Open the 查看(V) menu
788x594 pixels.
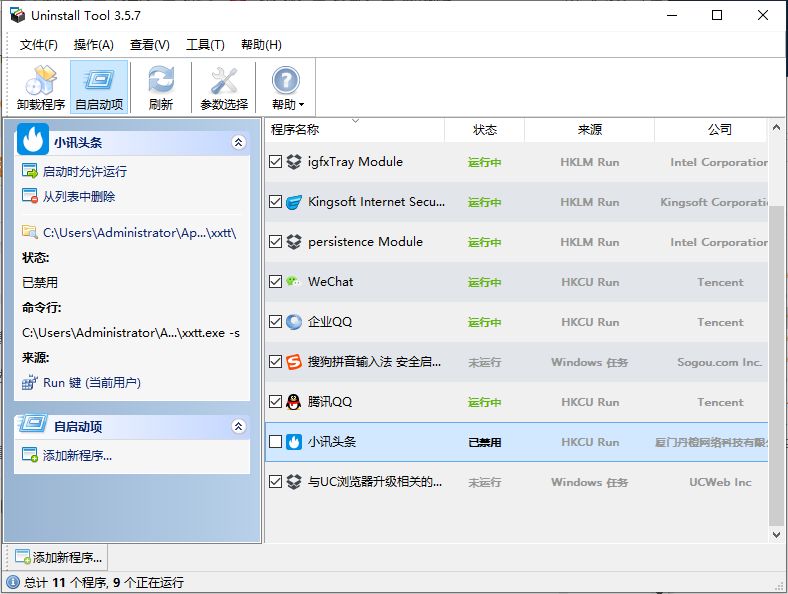(149, 45)
